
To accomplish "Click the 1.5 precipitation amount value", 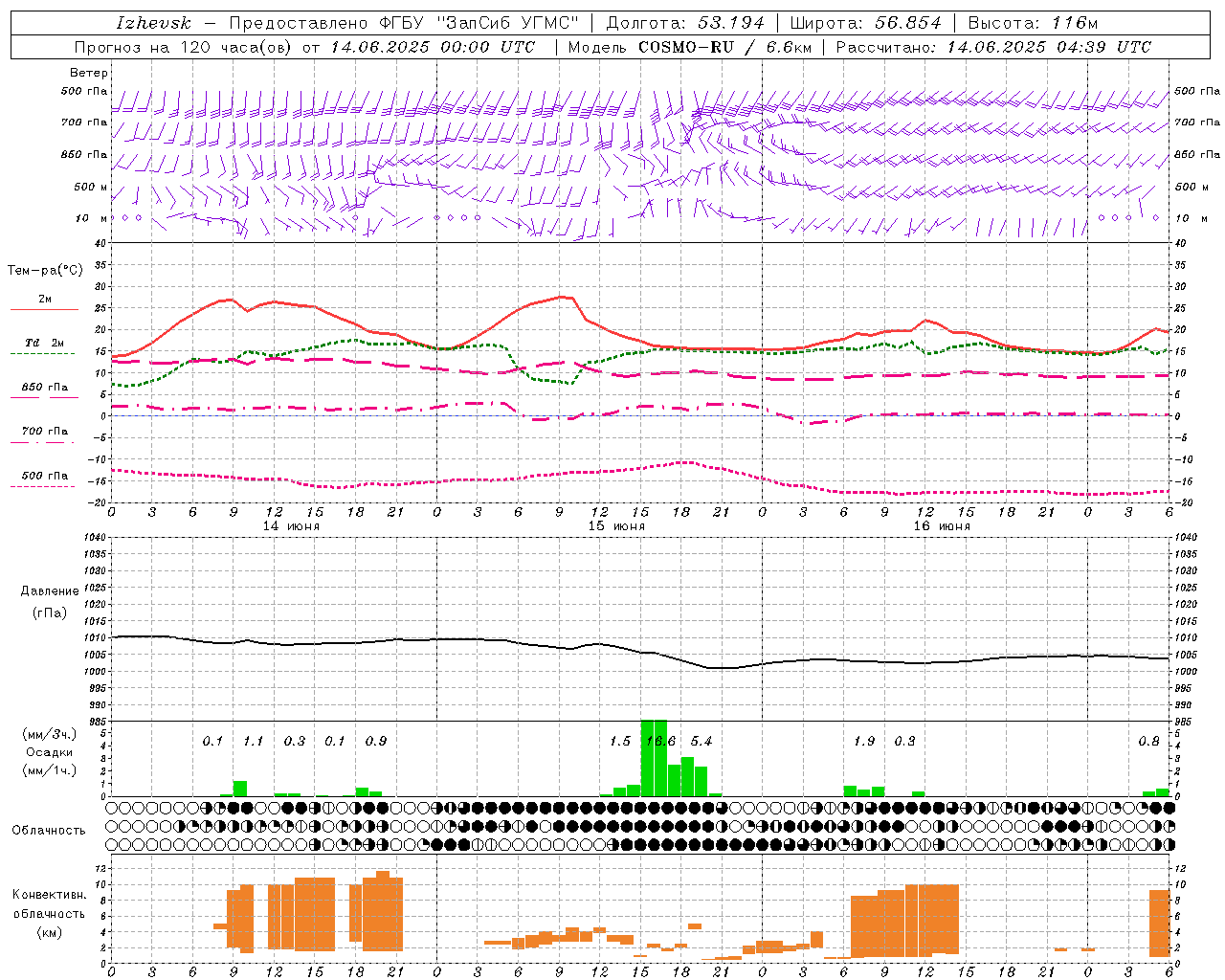I will pos(620,741).
